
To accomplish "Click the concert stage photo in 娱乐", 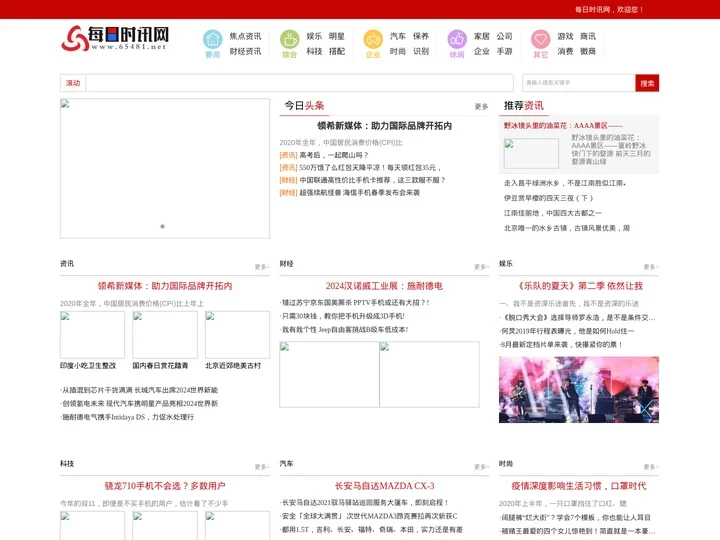I will tap(579, 390).
